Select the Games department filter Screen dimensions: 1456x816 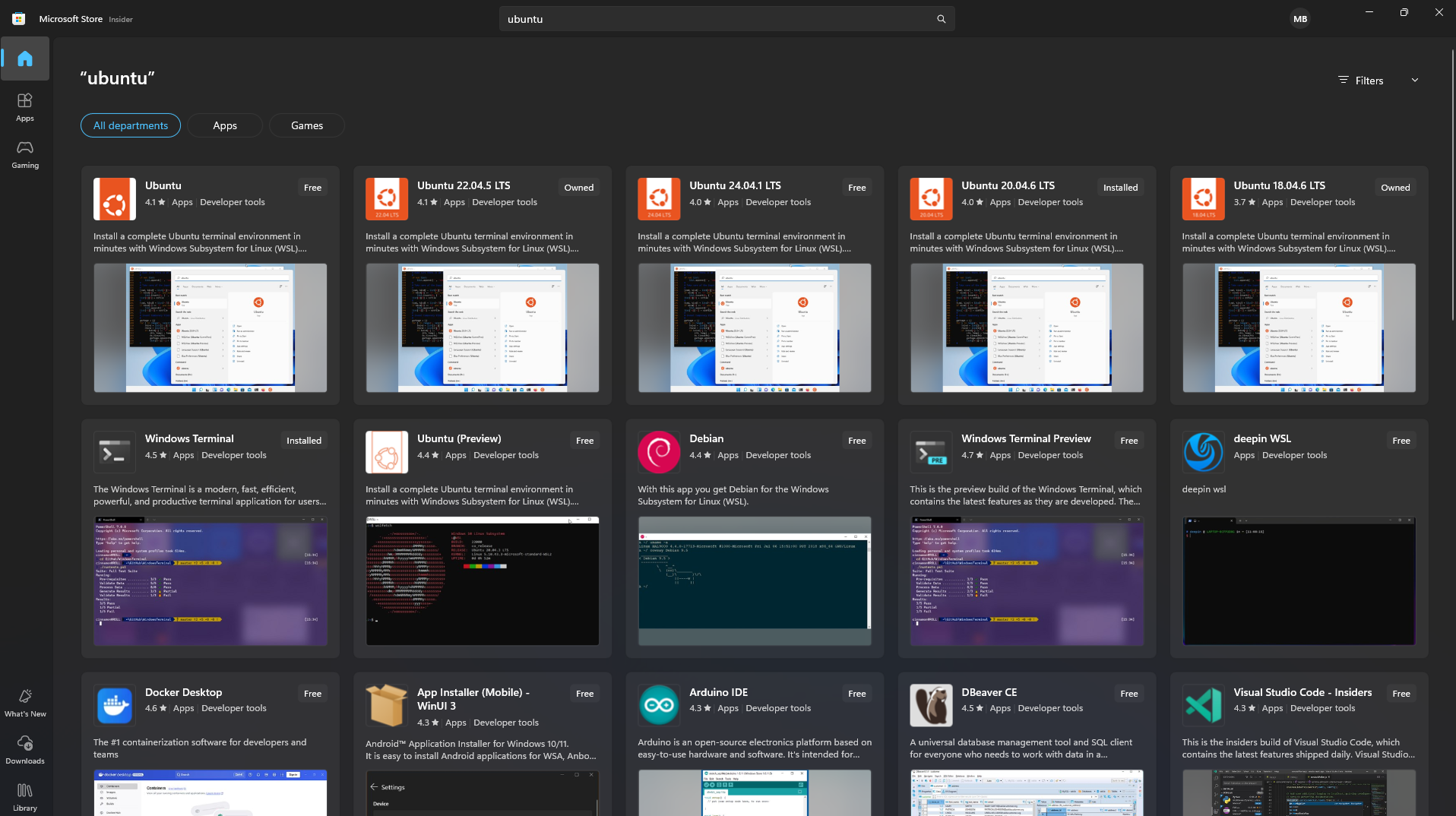pyautogui.click(x=307, y=125)
